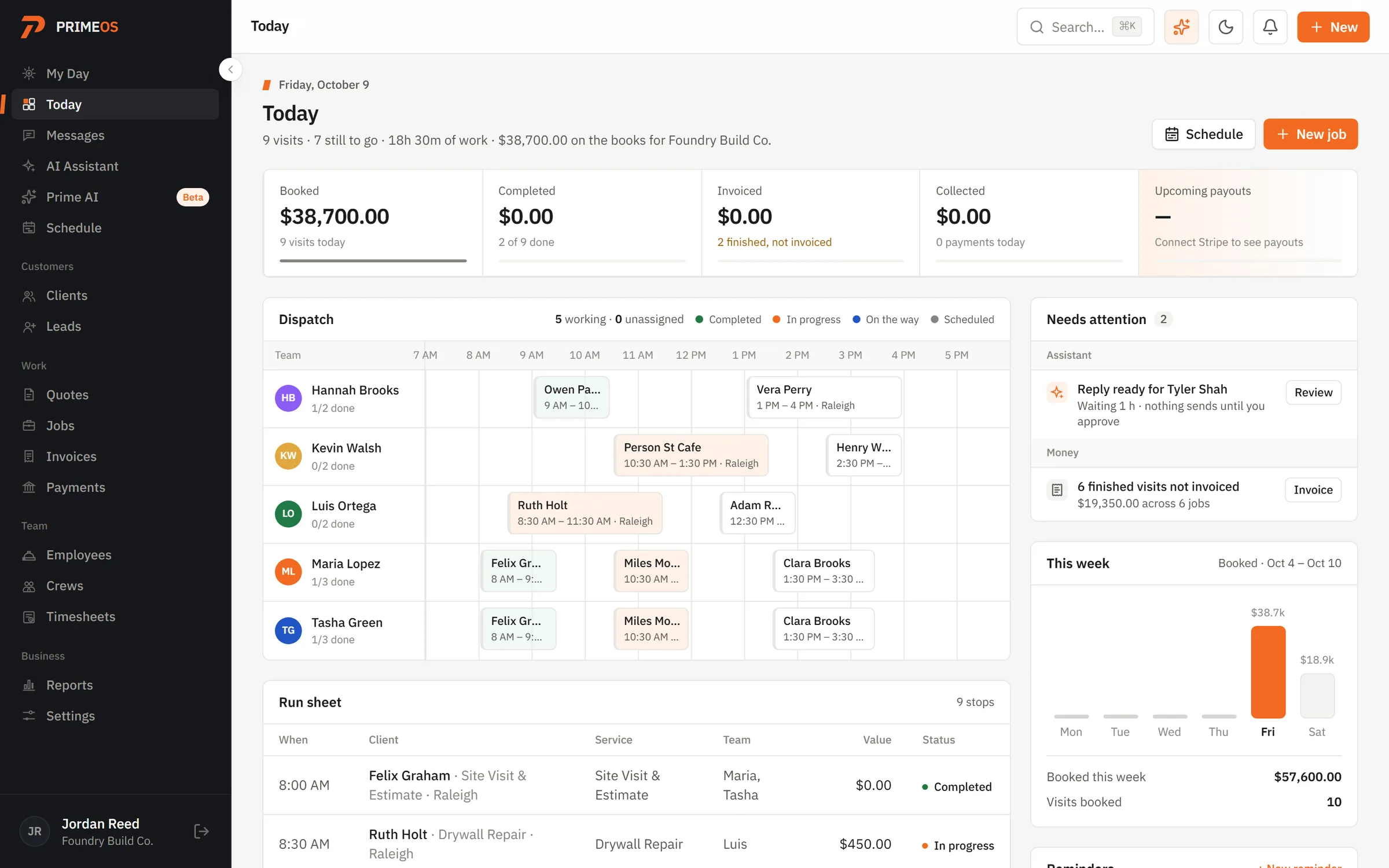Create a New job

(1310, 134)
